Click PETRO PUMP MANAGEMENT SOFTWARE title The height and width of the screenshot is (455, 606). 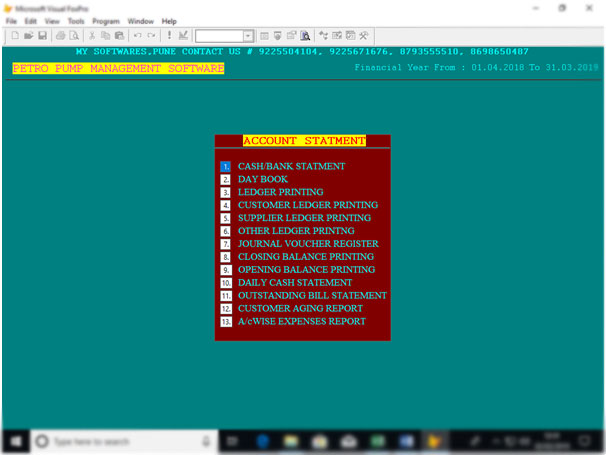click(118, 68)
